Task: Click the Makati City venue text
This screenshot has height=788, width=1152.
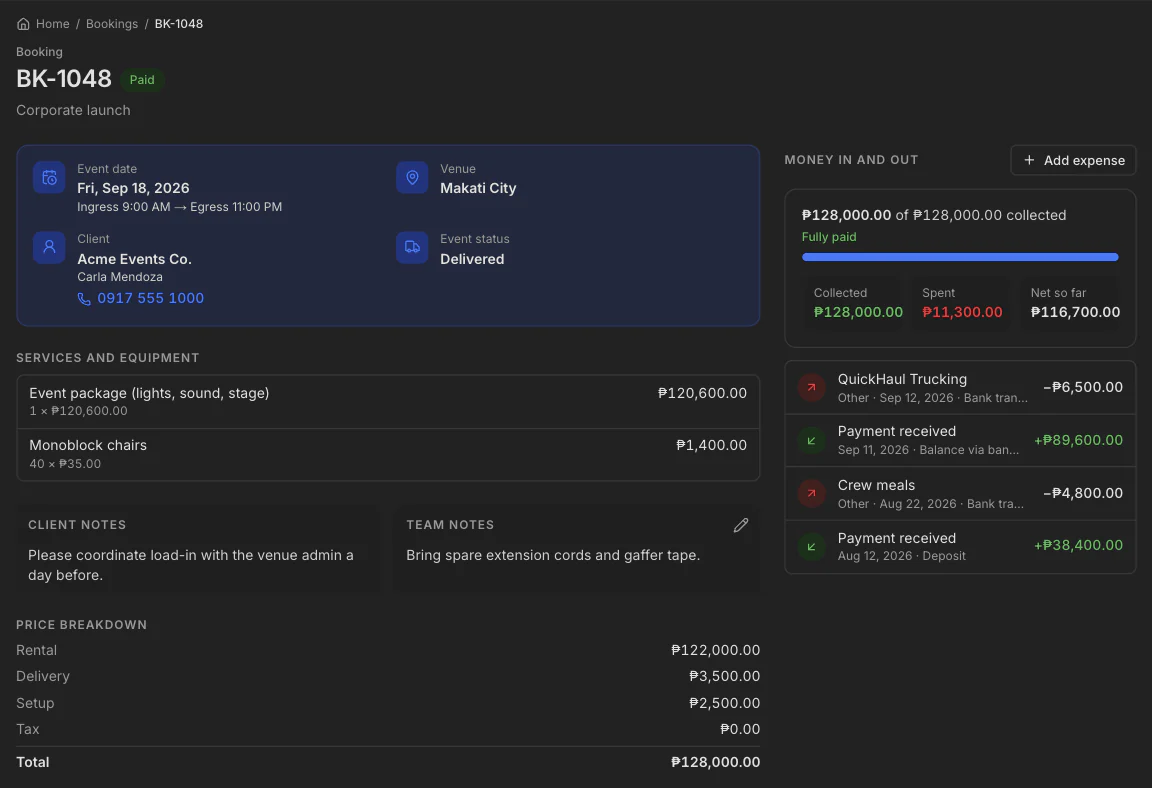Action: (x=478, y=188)
